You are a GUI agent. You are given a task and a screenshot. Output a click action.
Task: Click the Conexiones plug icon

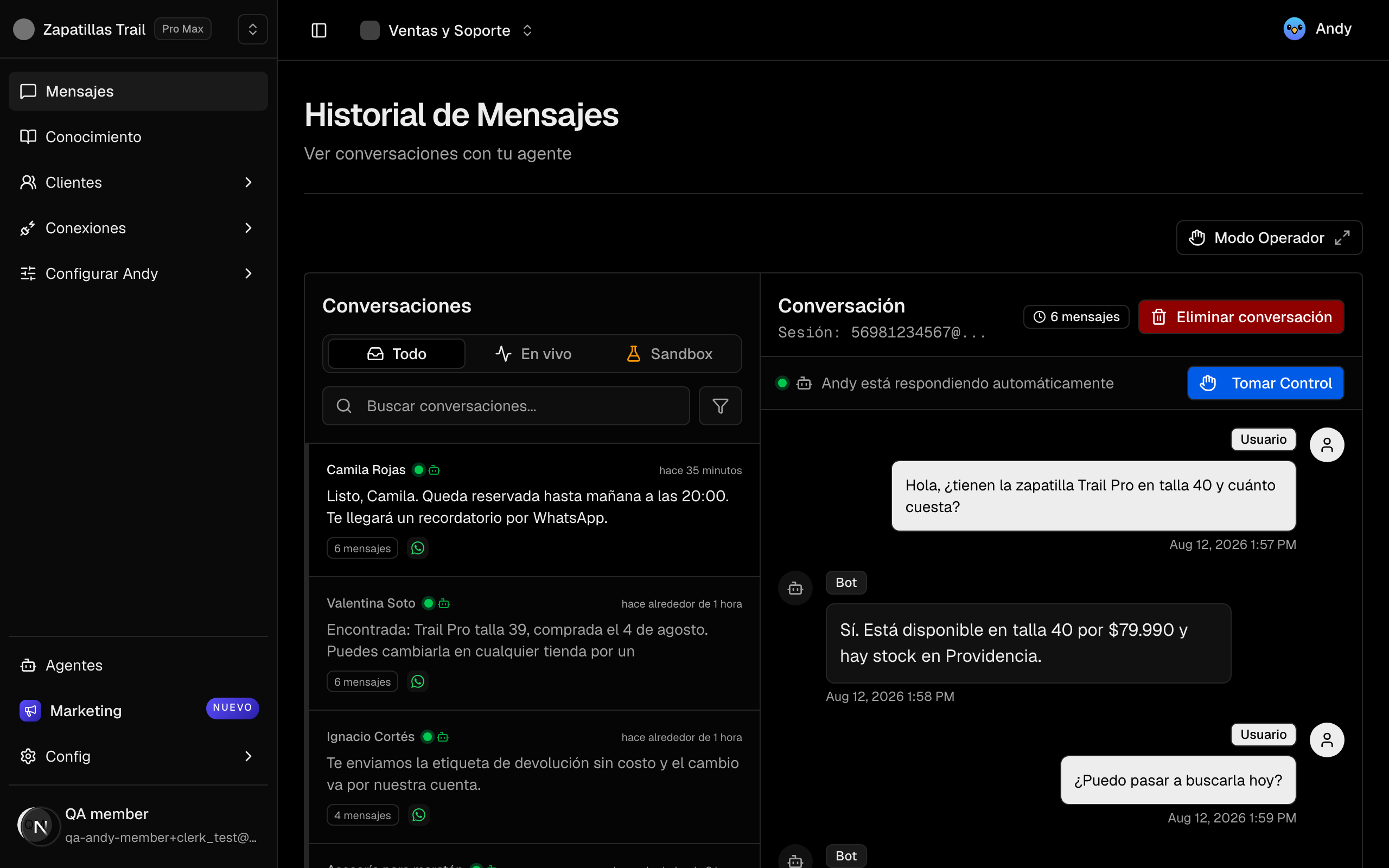(x=28, y=228)
